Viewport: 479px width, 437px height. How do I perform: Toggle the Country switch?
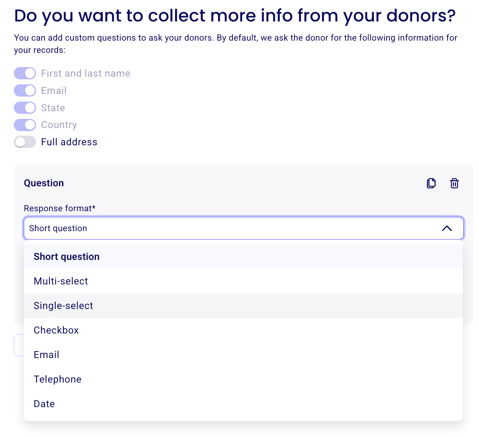coord(25,125)
